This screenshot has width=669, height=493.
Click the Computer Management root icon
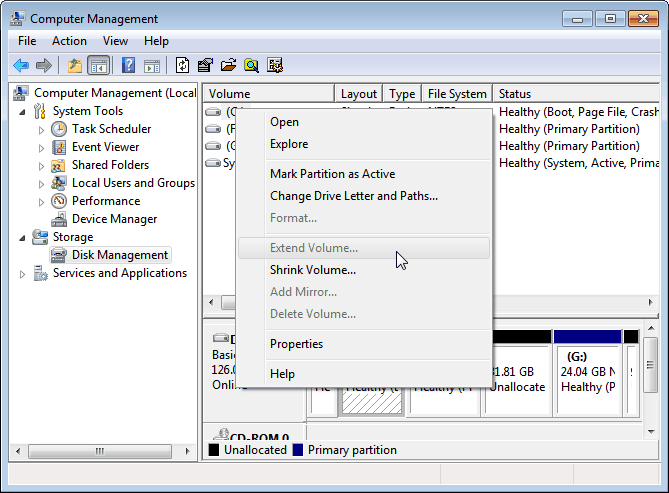click(21, 93)
